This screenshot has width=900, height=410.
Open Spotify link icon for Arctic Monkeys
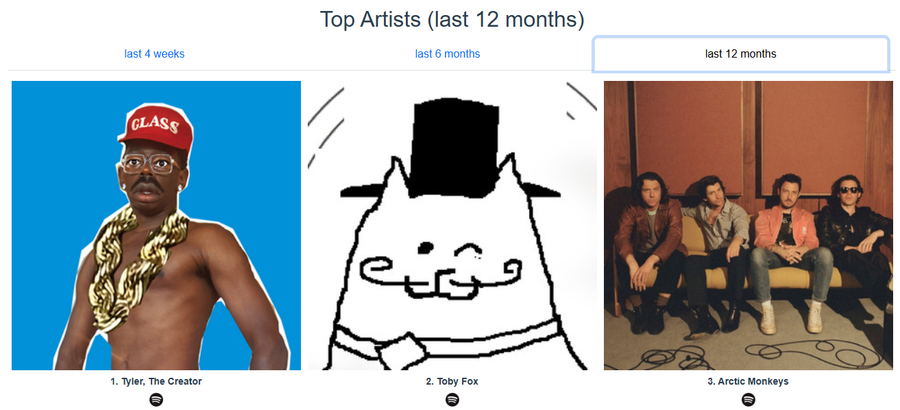click(748, 399)
